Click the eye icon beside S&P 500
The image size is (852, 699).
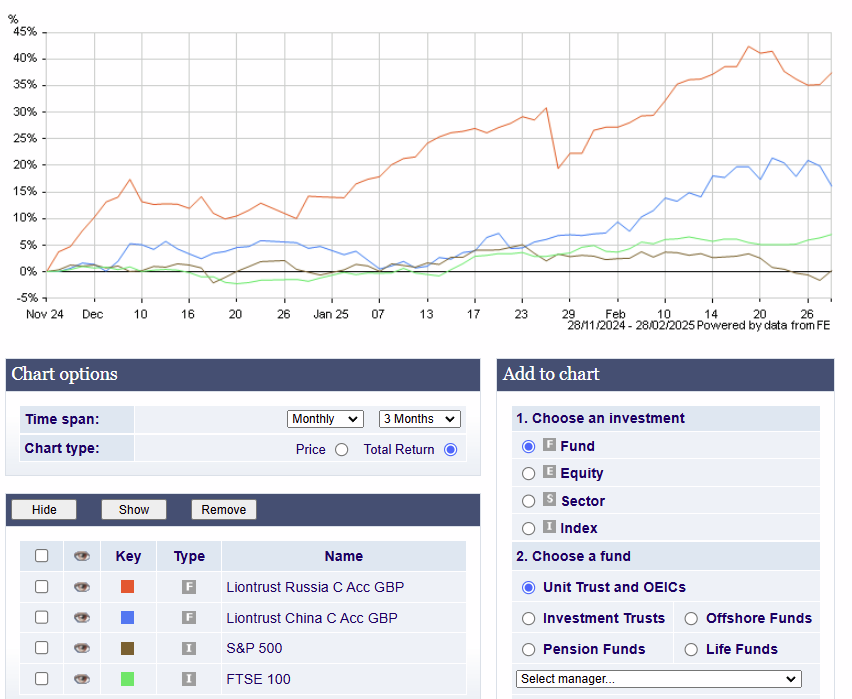coord(82,648)
